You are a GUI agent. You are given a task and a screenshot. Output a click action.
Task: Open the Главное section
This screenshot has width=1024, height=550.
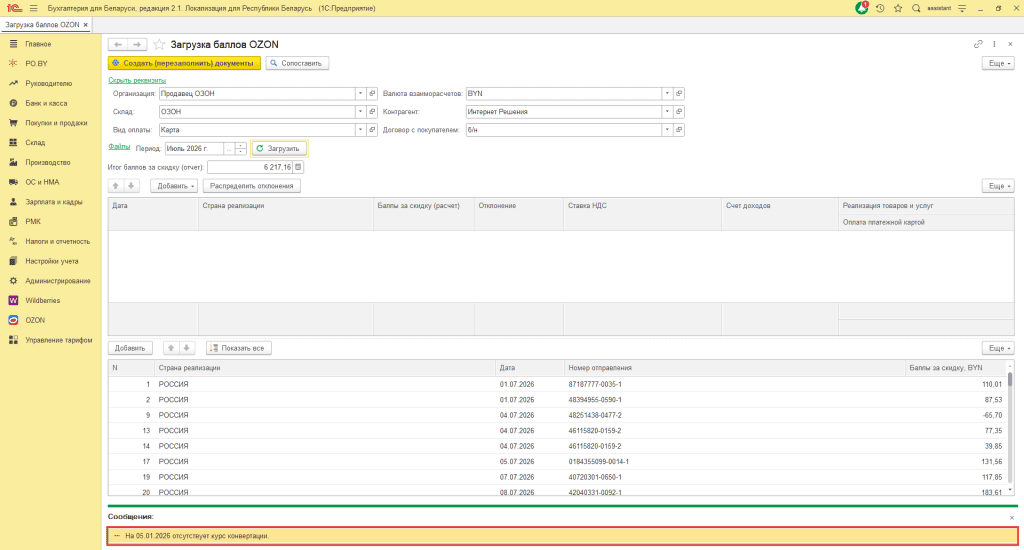39,44
